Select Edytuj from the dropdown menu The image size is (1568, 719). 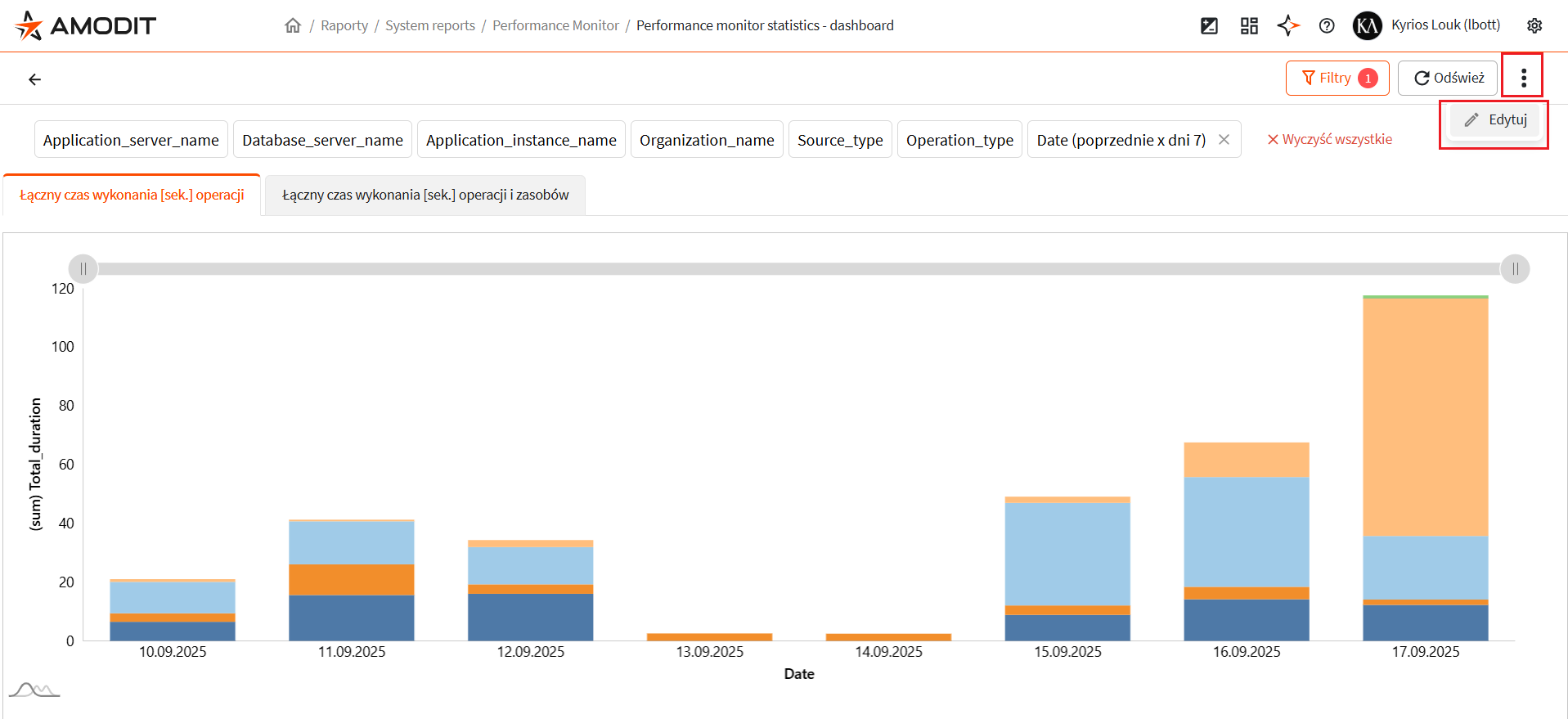pyautogui.click(x=1495, y=119)
